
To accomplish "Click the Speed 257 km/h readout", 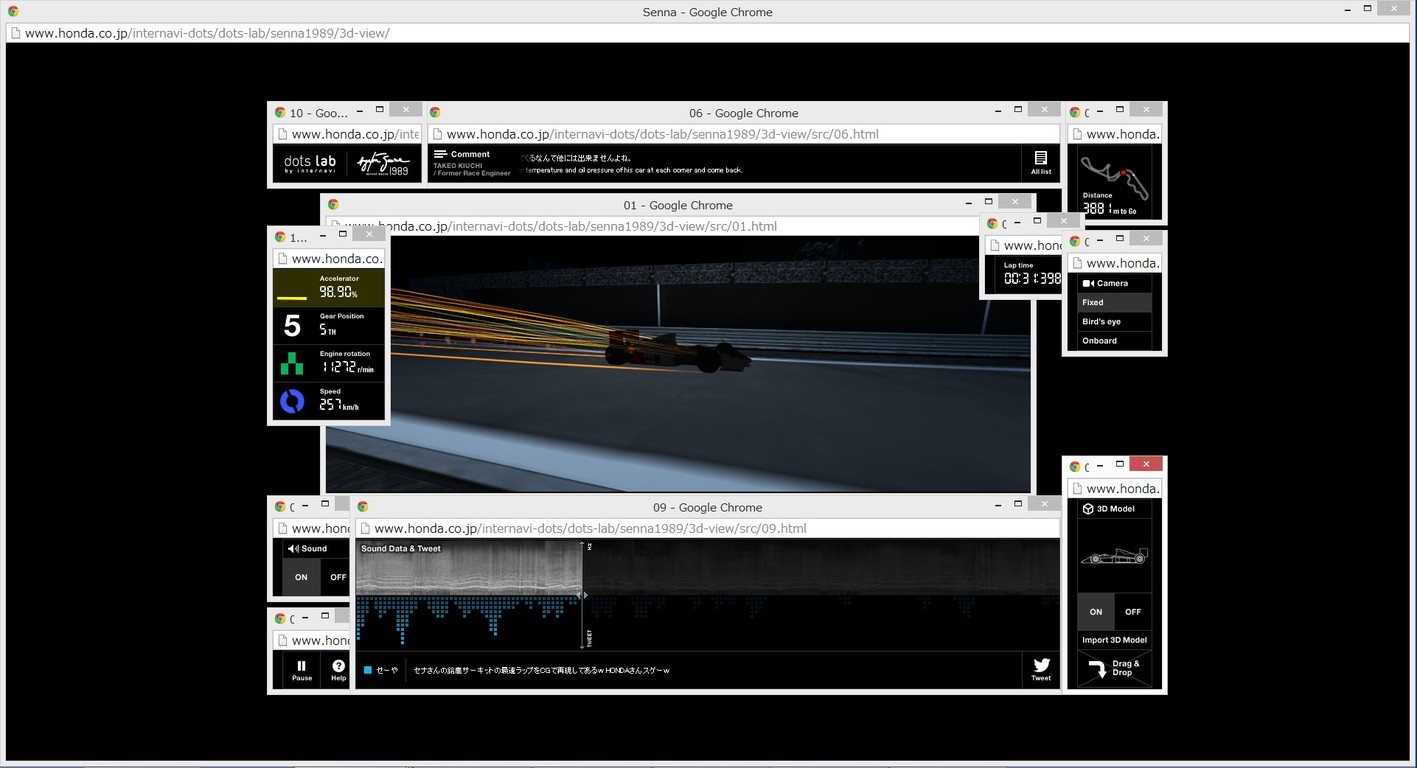I will 339,405.
